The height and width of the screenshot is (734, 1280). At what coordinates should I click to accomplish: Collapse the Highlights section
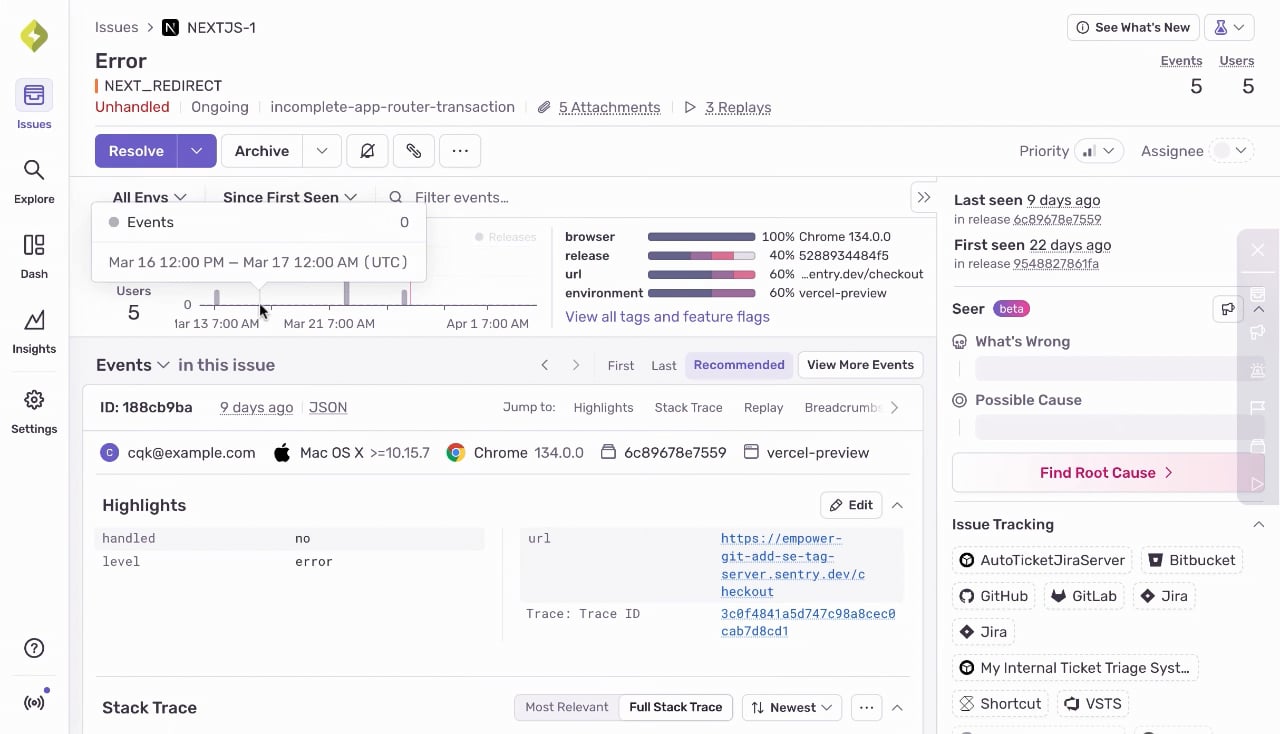pos(897,505)
